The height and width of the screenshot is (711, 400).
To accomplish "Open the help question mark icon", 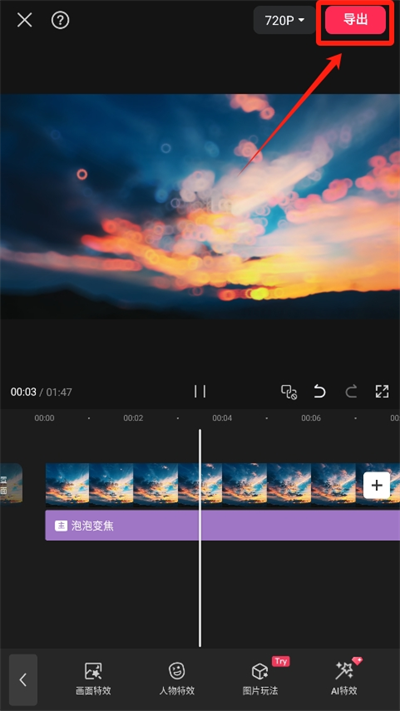I will [60, 20].
